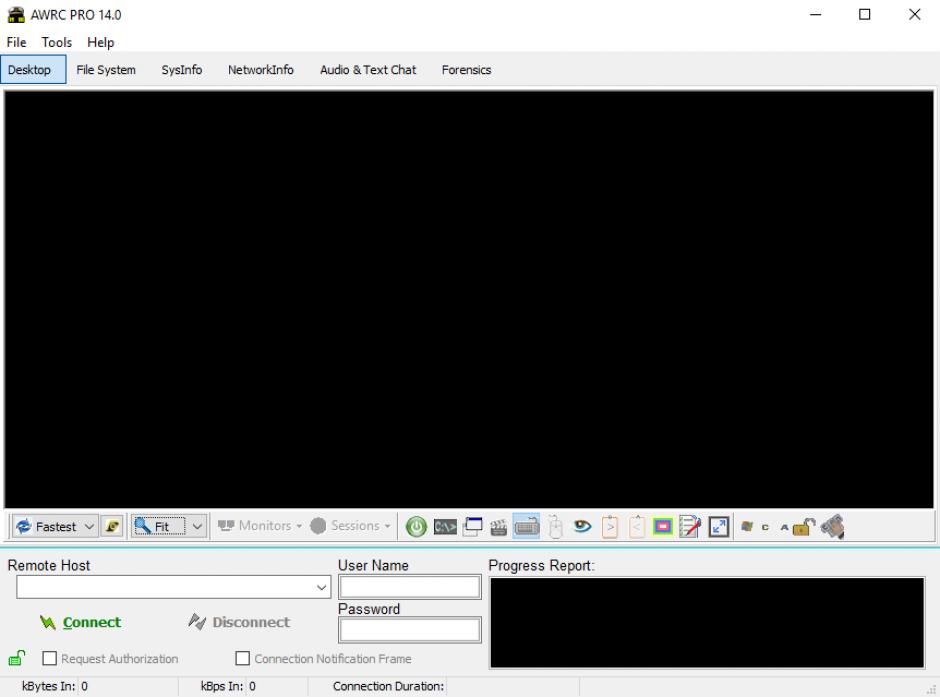Switch to the File System tab

pos(106,70)
